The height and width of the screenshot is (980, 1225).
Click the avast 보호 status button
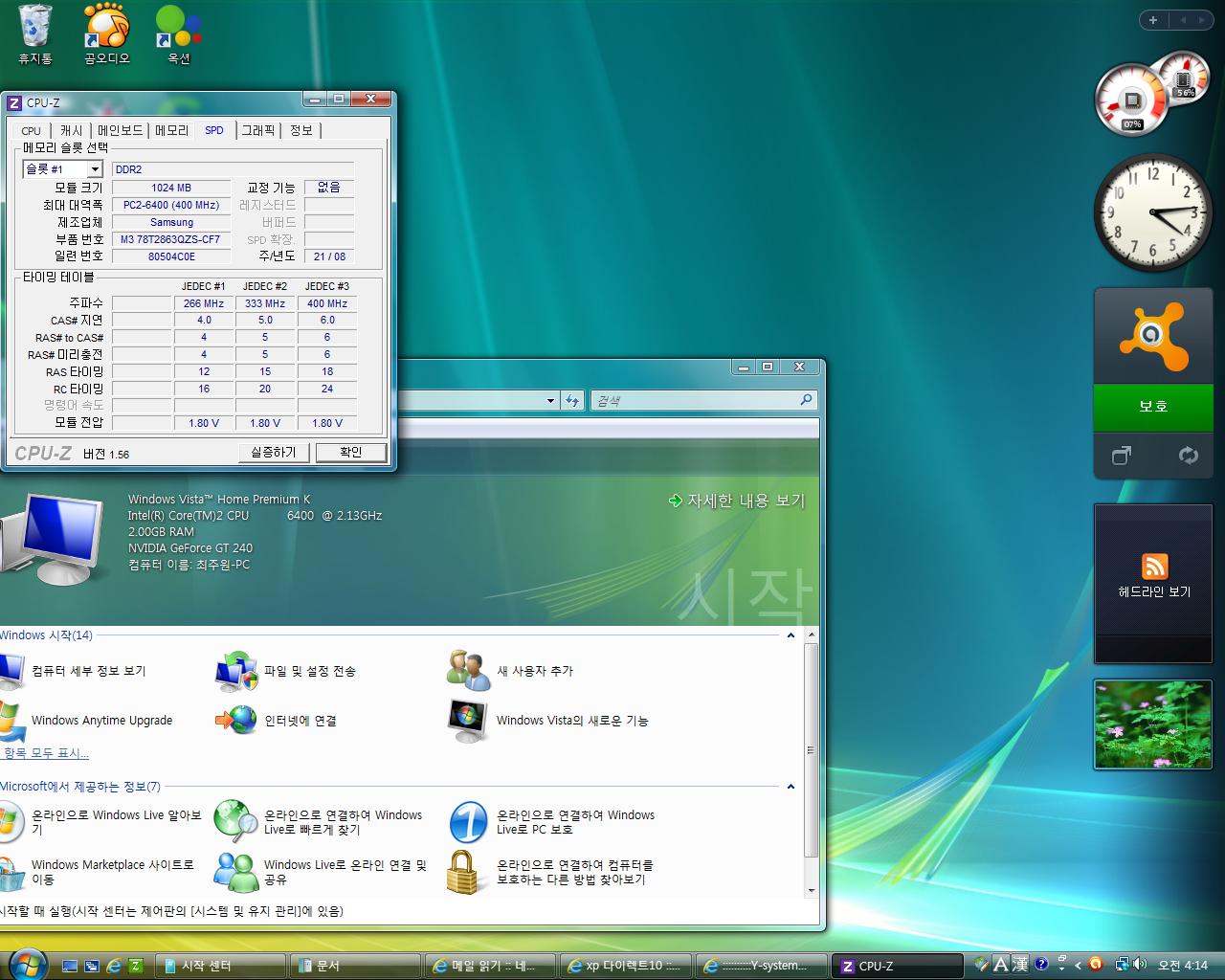click(1153, 406)
